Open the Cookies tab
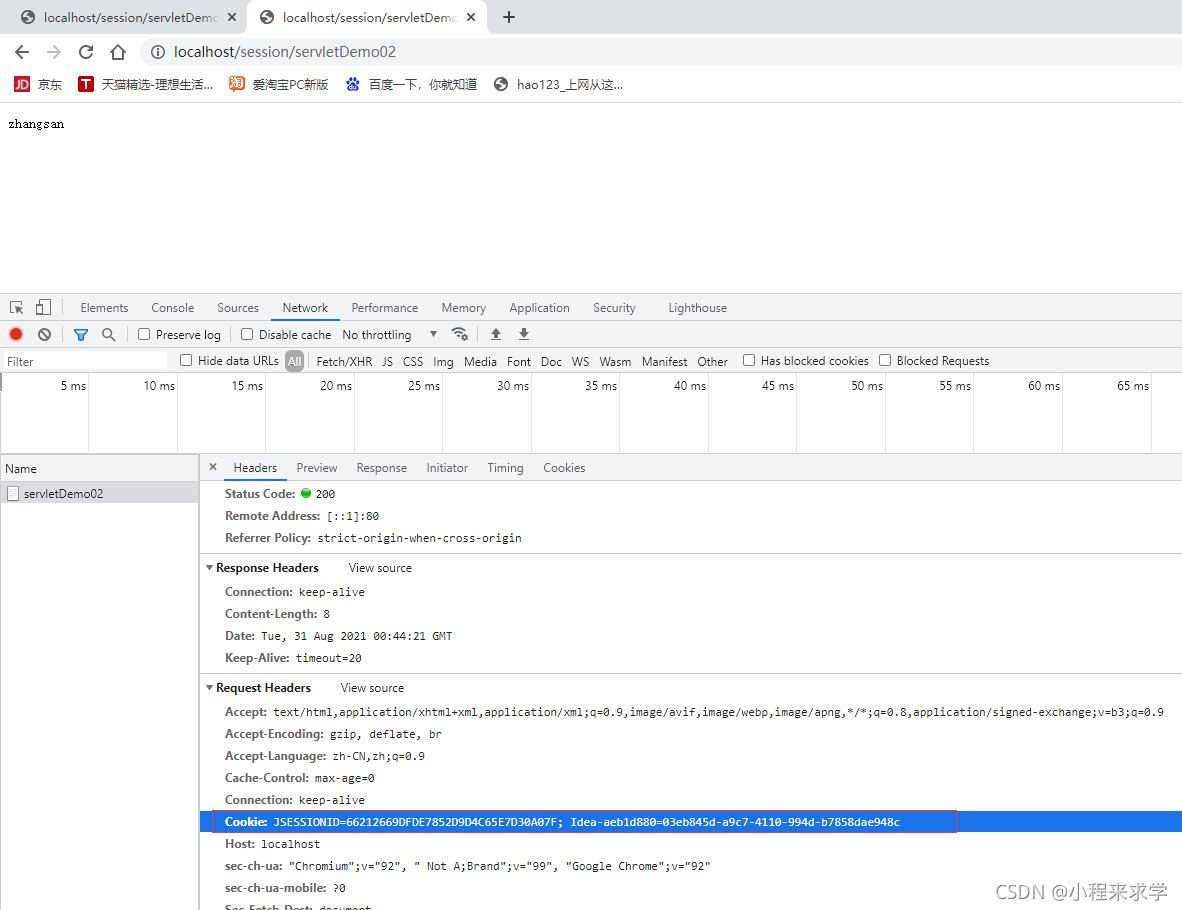 [x=564, y=467]
